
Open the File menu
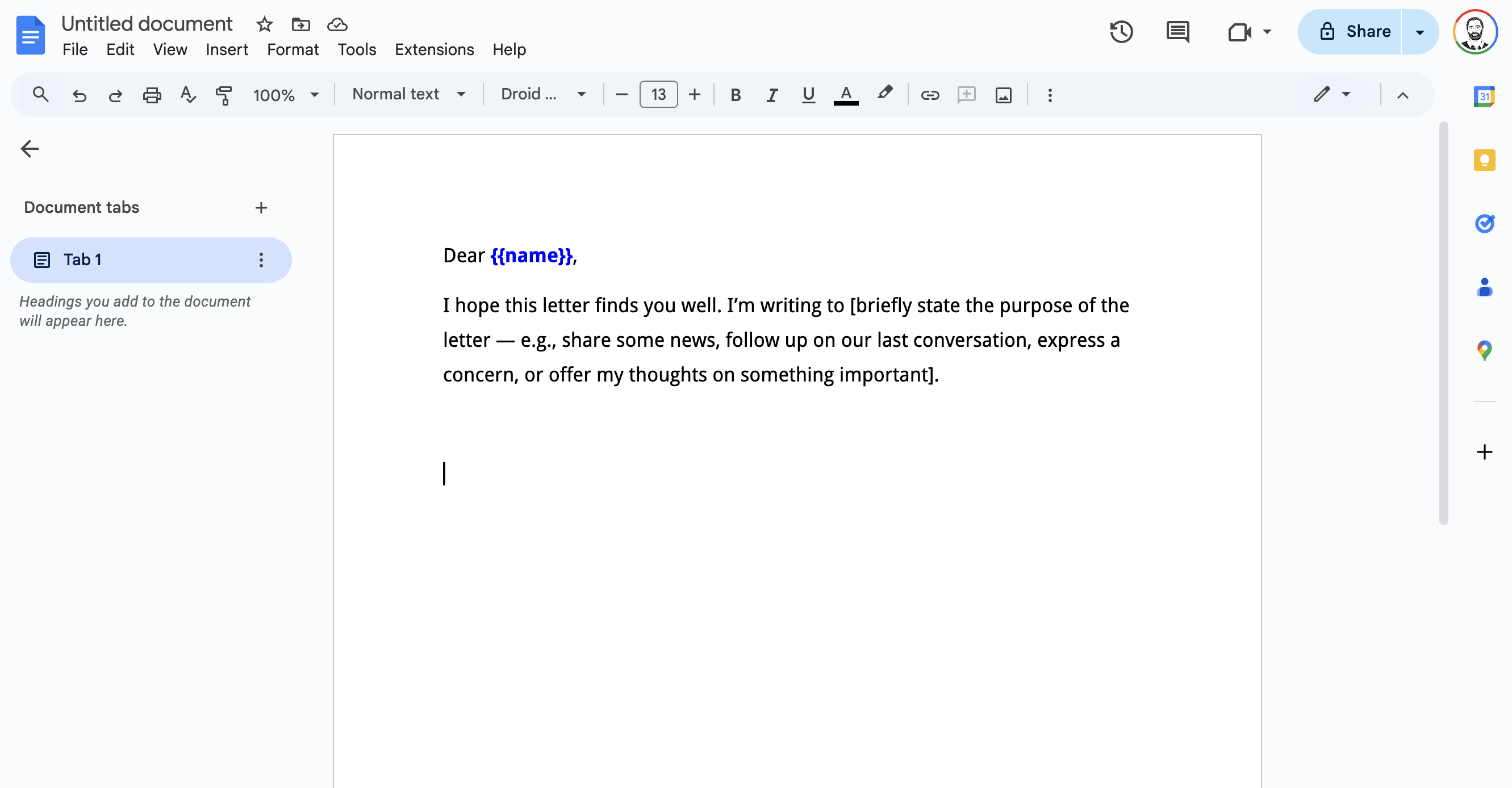[74, 49]
